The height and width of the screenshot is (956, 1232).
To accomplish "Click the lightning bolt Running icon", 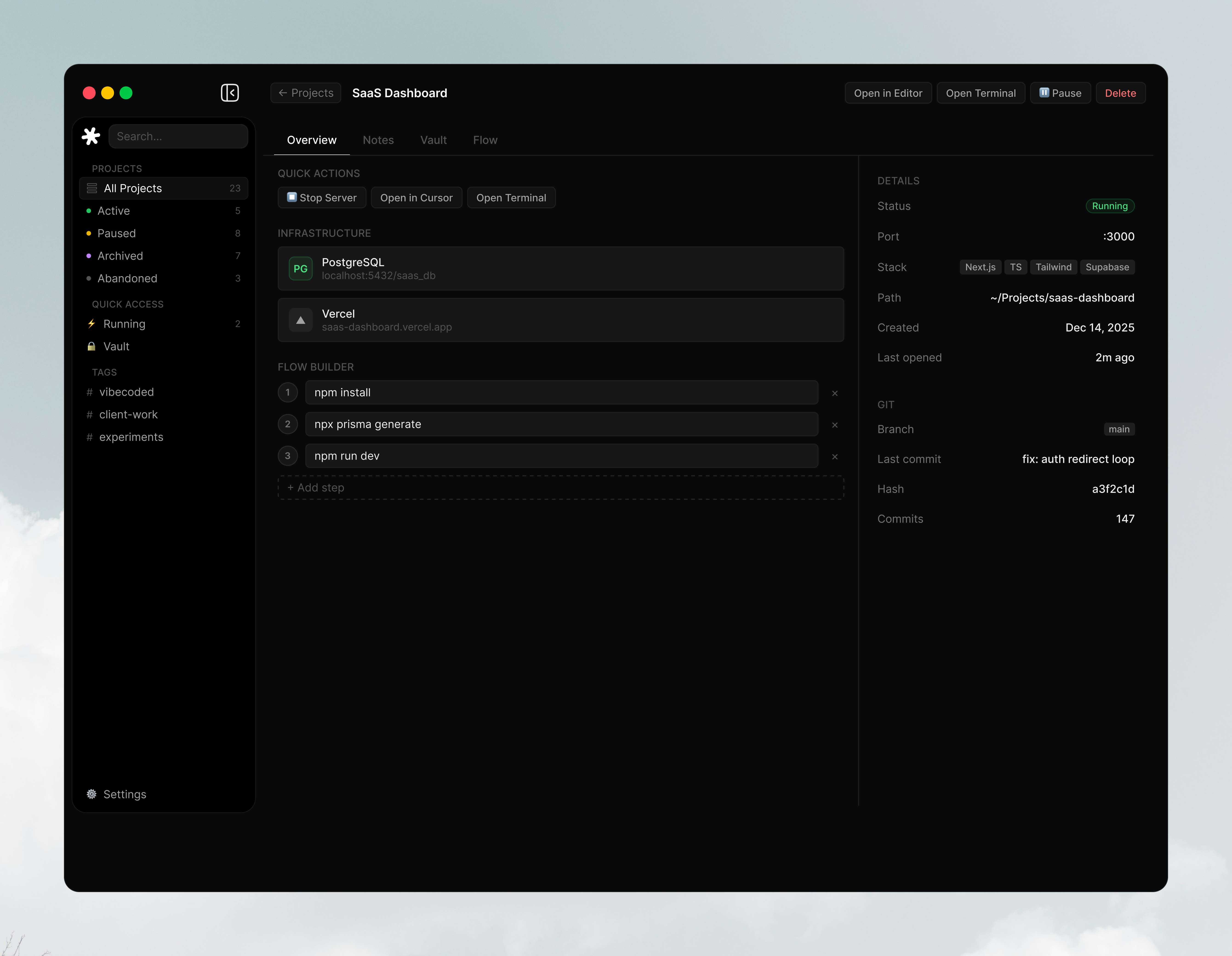I will point(91,324).
